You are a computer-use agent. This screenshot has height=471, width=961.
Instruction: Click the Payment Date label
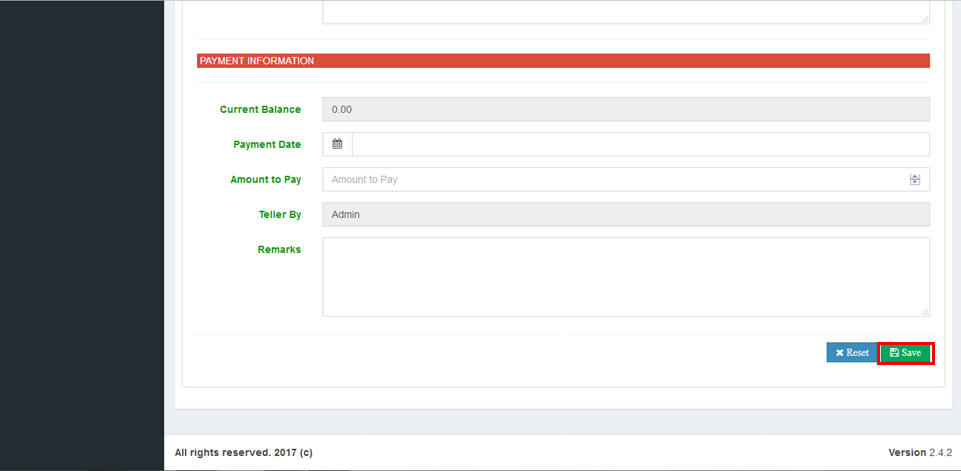267,144
